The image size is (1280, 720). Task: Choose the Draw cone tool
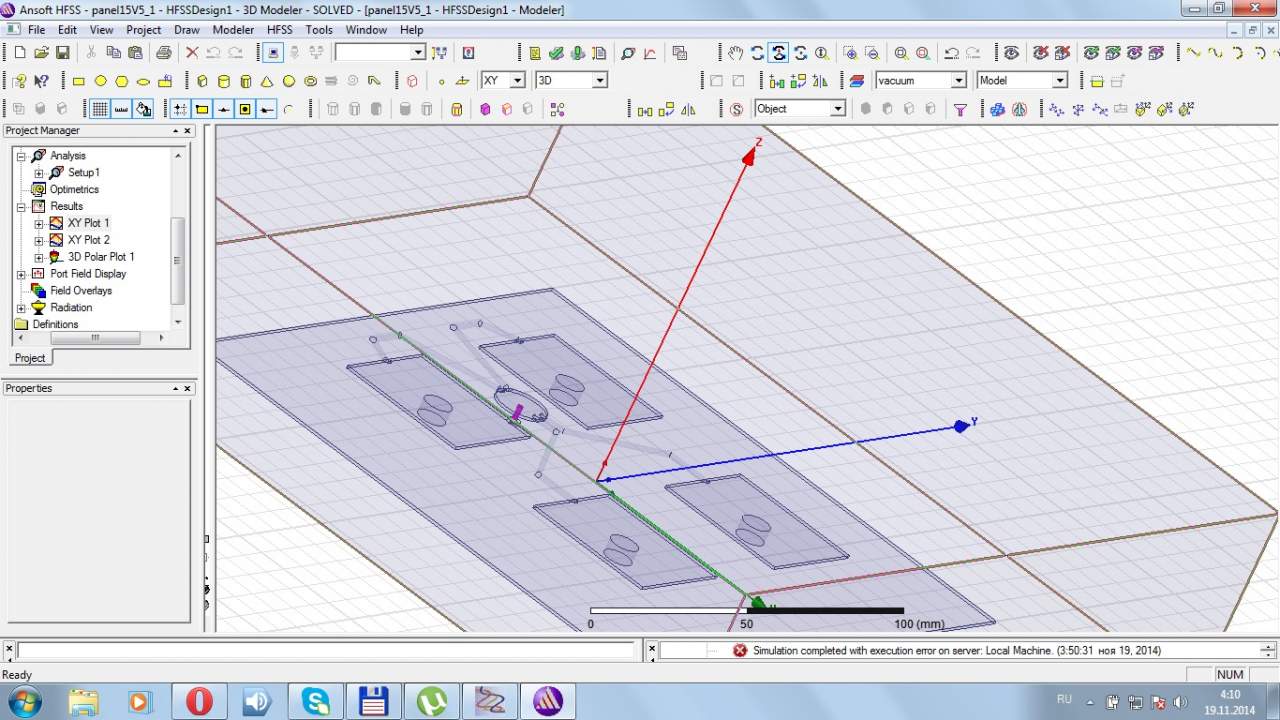click(267, 81)
